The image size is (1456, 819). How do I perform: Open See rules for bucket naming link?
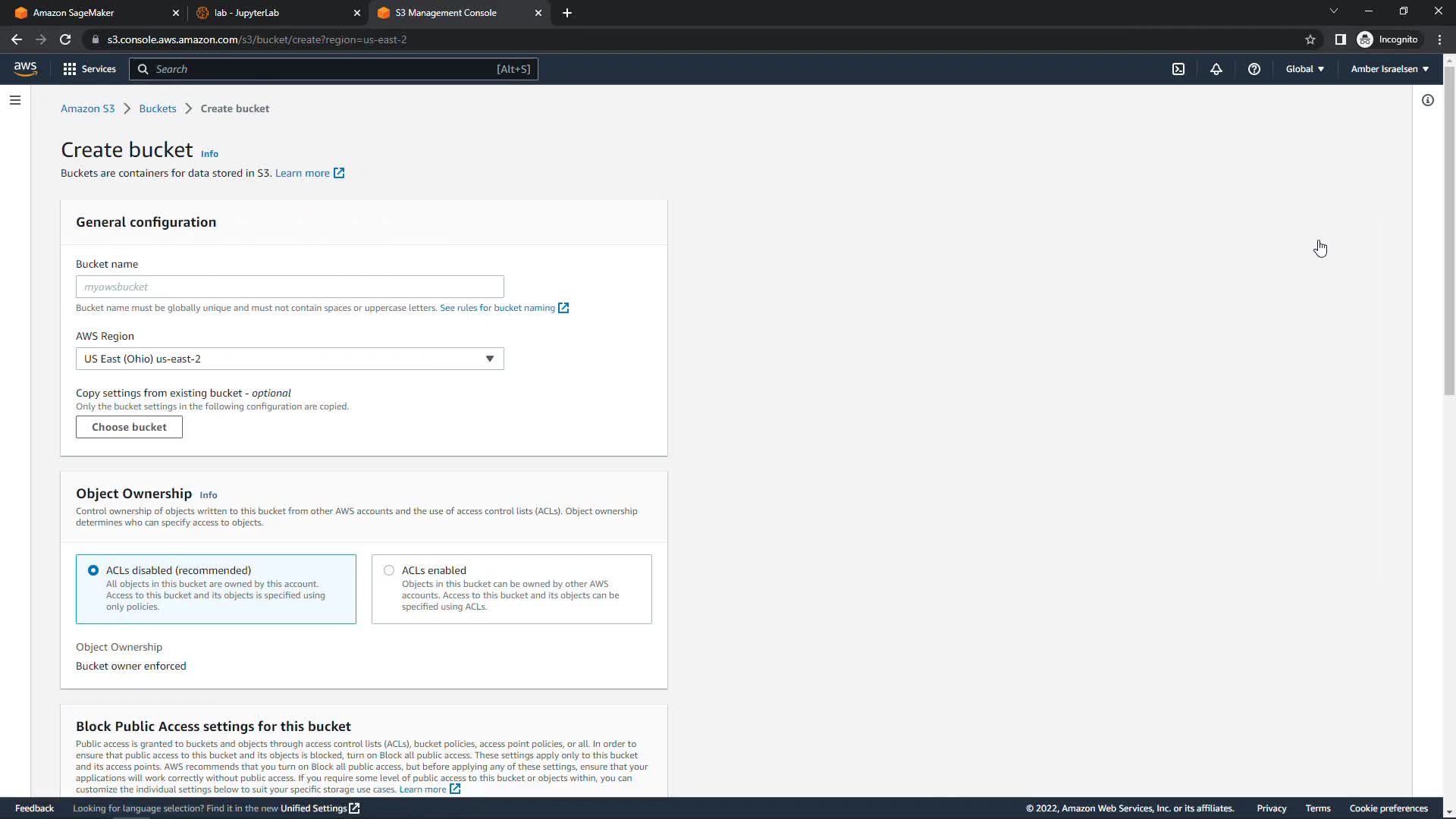pos(497,308)
